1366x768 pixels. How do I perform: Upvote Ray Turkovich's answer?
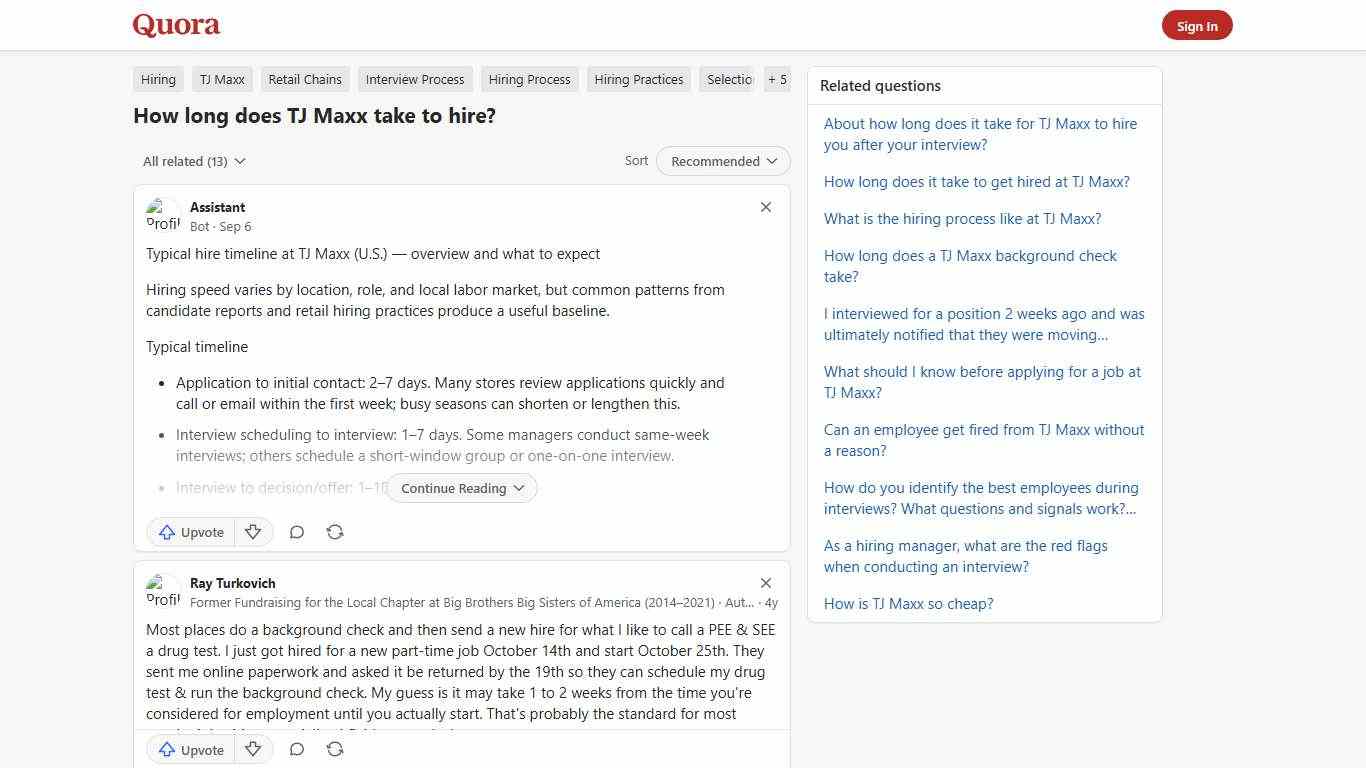(190, 749)
